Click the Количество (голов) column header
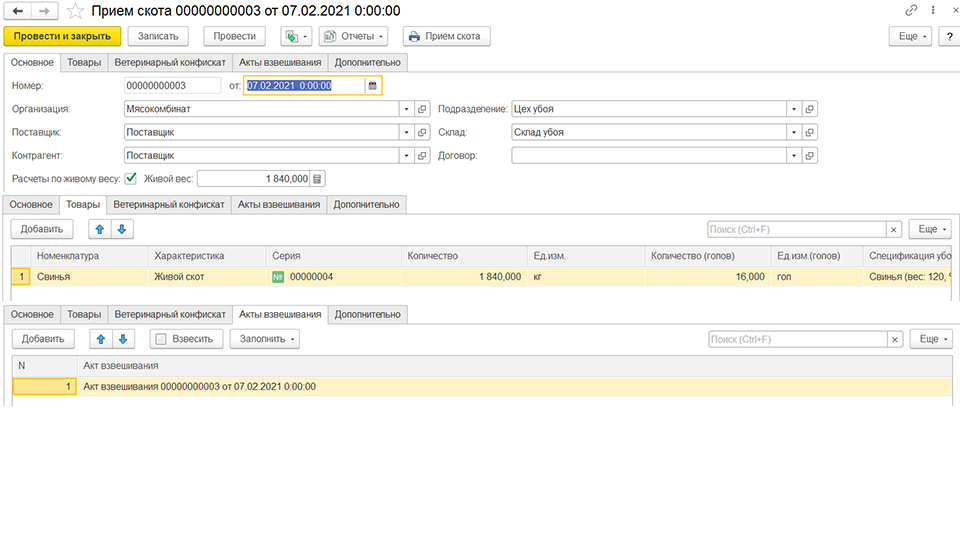Screen dimensions: 960x560 click(708, 256)
